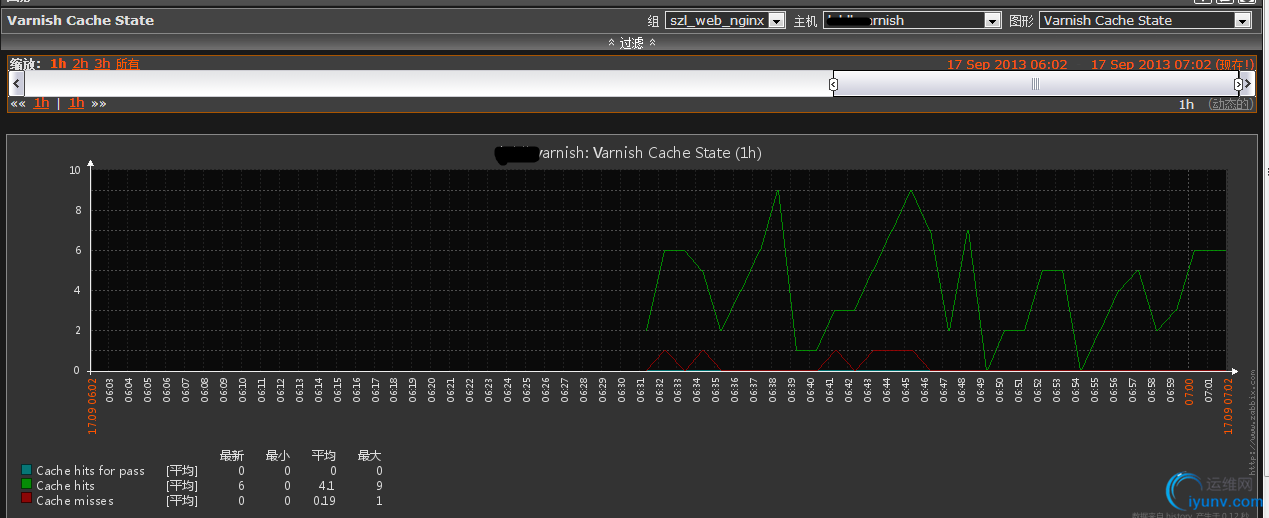The width and height of the screenshot is (1269, 518).
Task: Click the maximum value 9 for Cache hits
Action: coord(378,485)
